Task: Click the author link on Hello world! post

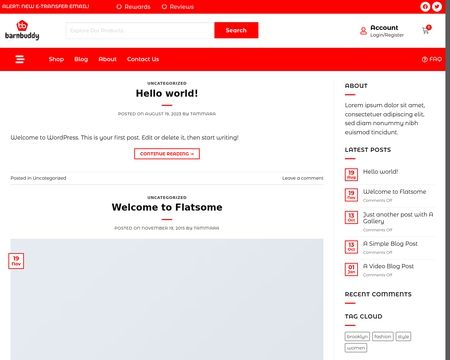Action: coord(203,114)
